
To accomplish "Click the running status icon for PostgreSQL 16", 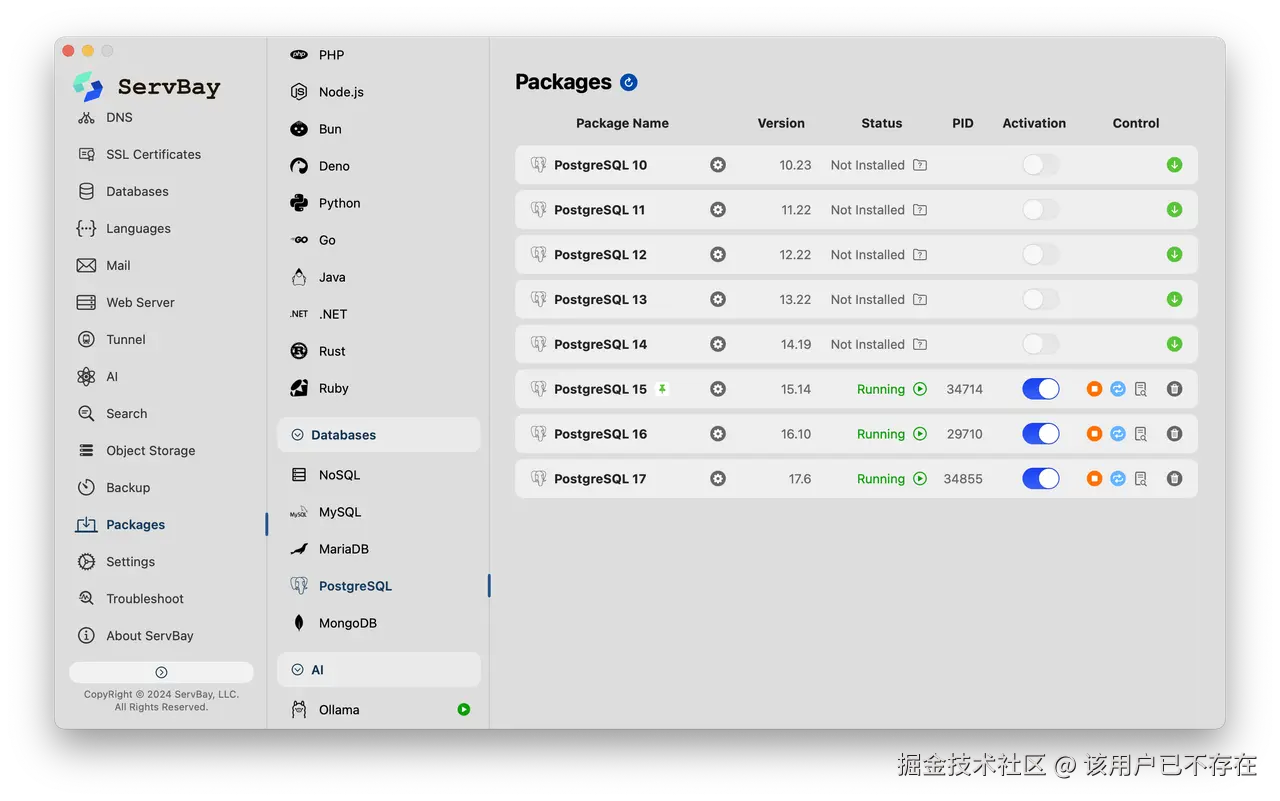I will pyautogui.click(x=920, y=434).
